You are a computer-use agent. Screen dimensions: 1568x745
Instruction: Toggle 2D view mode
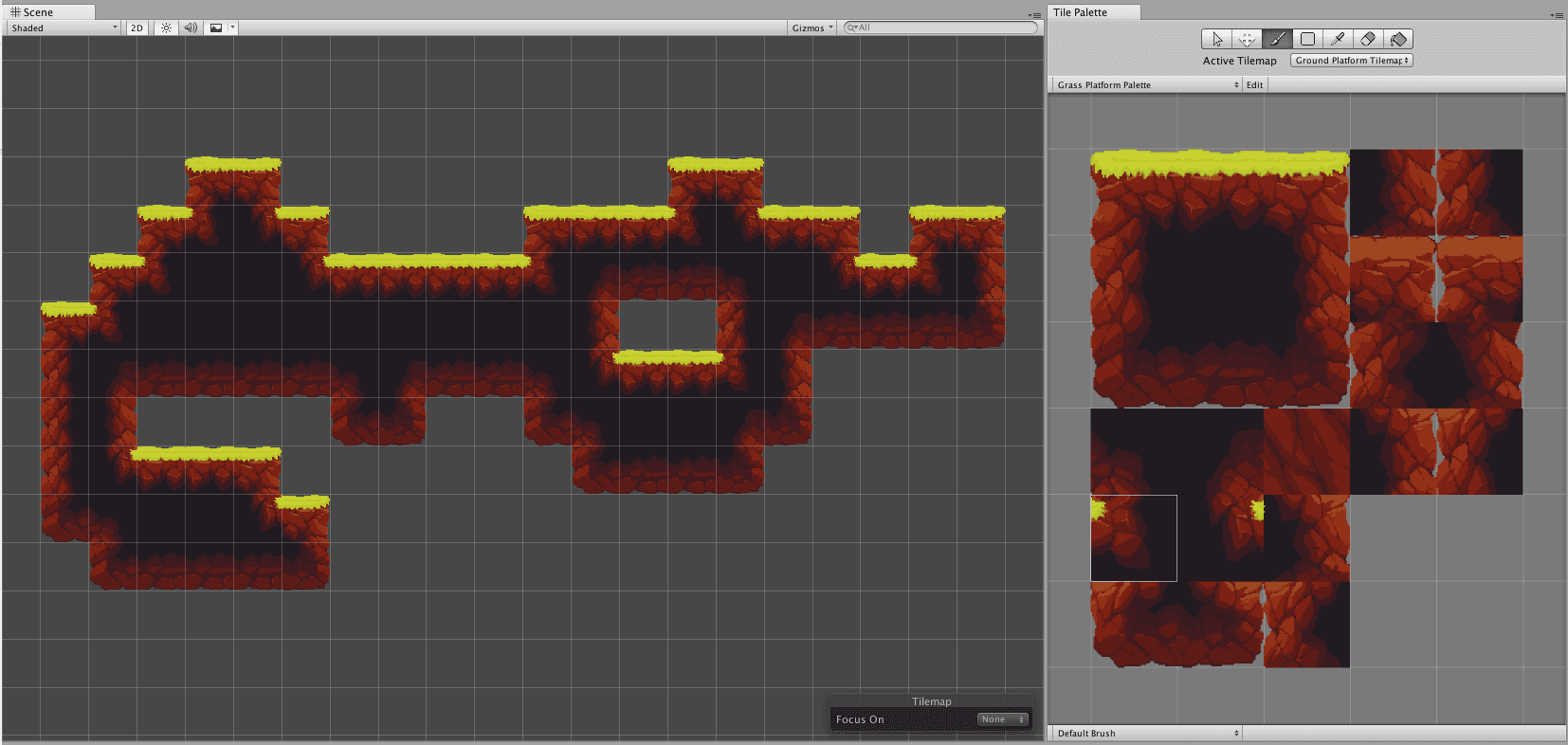click(x=137, y=28)
